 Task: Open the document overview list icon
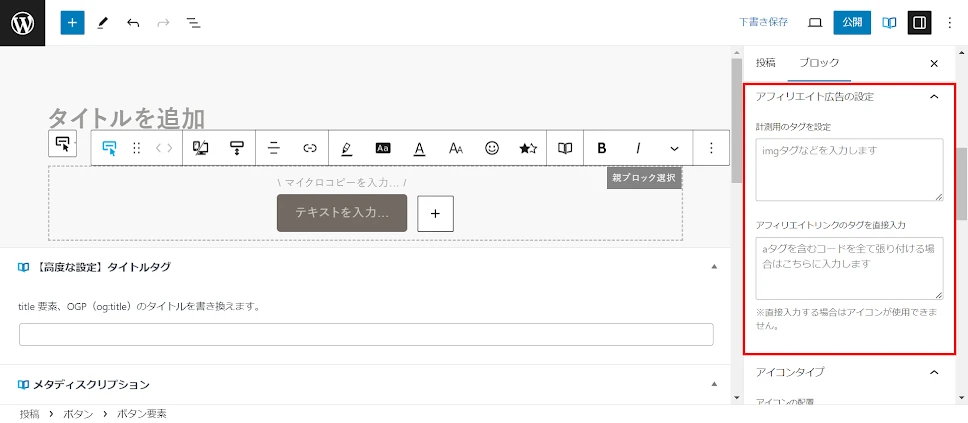[x=193, y=22]
